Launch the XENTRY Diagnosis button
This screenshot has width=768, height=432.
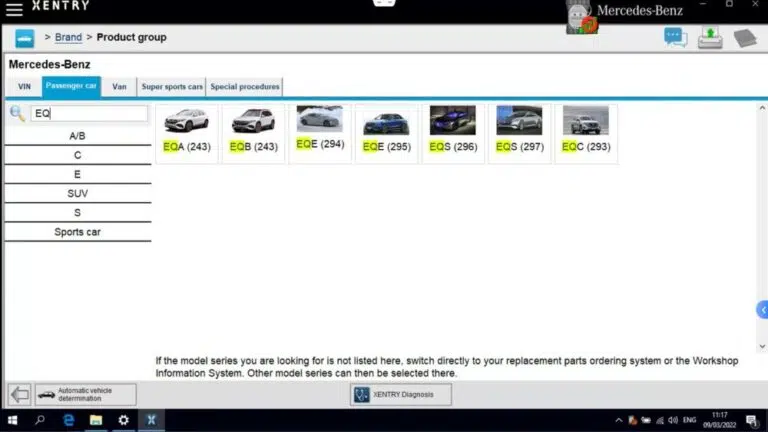[x=400, y=394]
